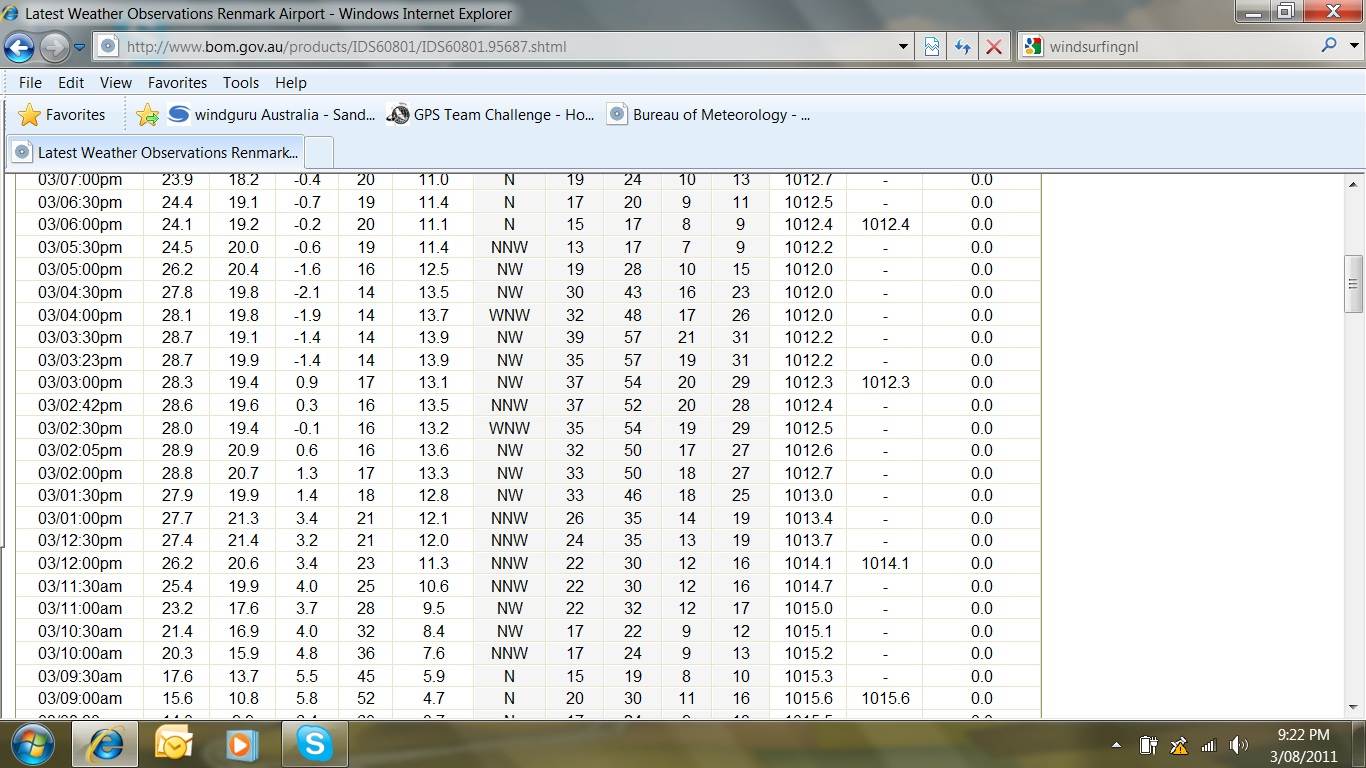1366x768 pixels.
Task: Click the browser Back button
Action: tap(19, 46)
